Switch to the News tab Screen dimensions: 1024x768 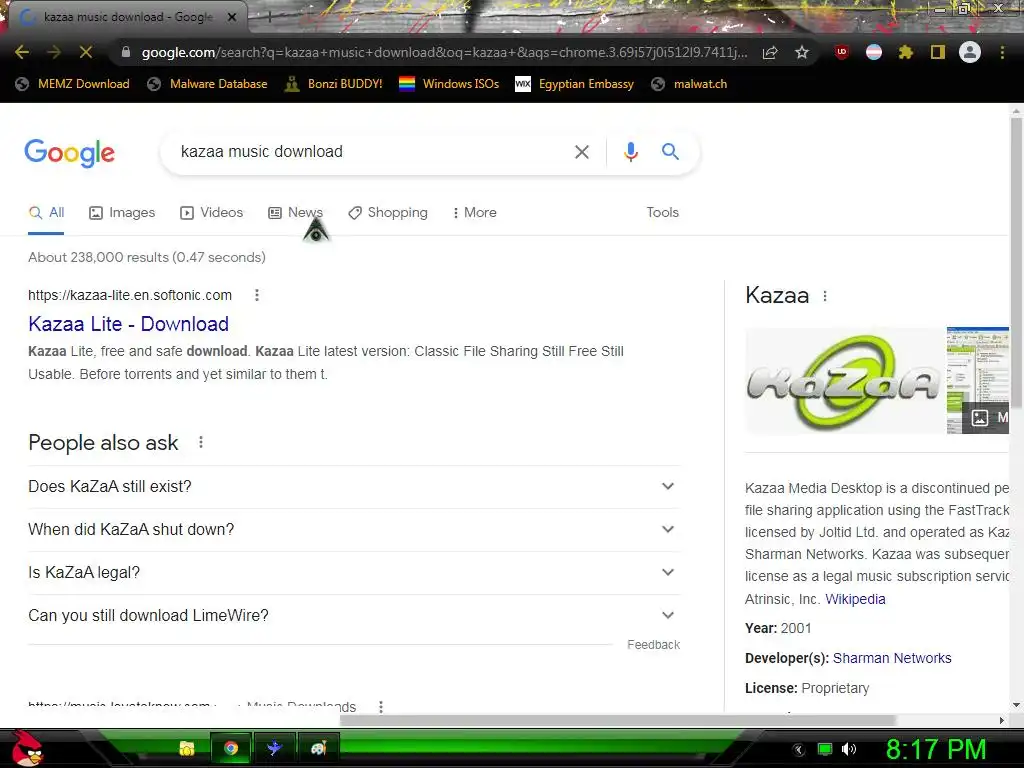click(296, 212)
